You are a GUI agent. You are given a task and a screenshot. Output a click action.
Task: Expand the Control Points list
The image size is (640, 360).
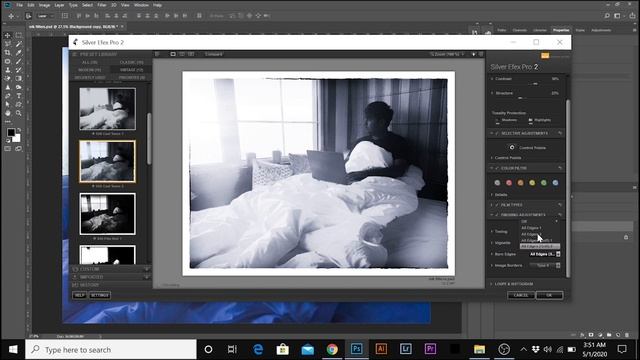(492, 158)
